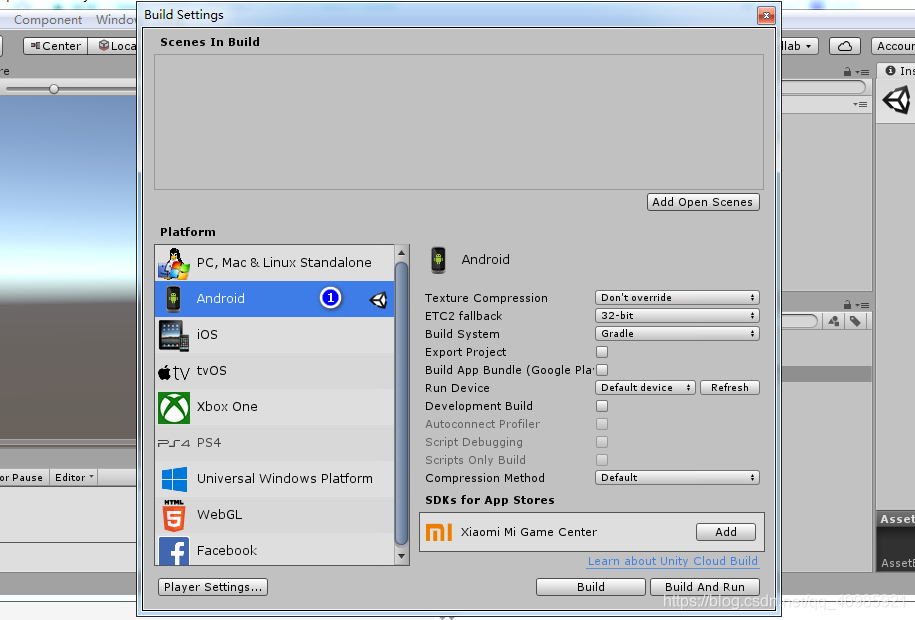The image size is (915, 620).
Task: Click the Unity logo in Inspector panel
Action: 896,100
